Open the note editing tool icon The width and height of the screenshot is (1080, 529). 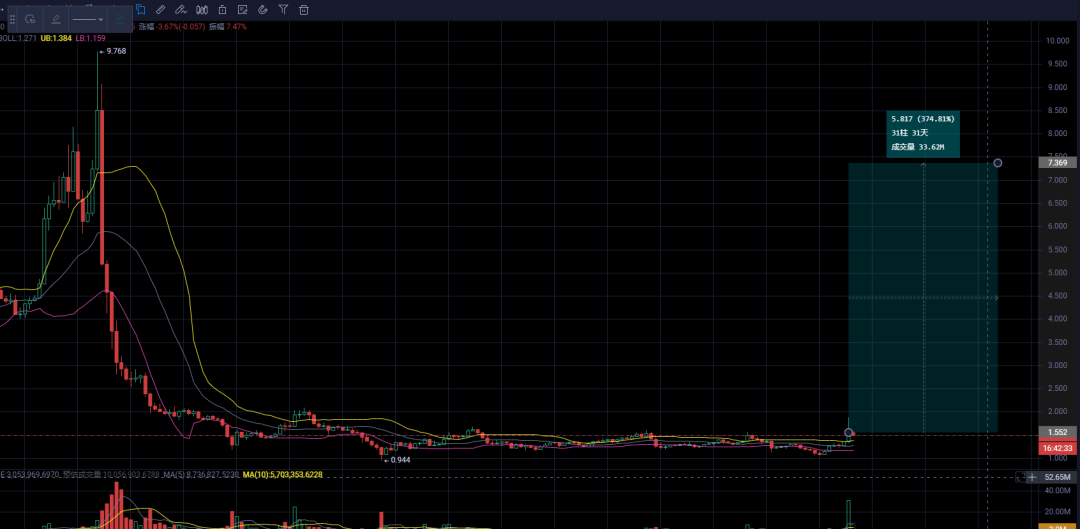point(242,10)
